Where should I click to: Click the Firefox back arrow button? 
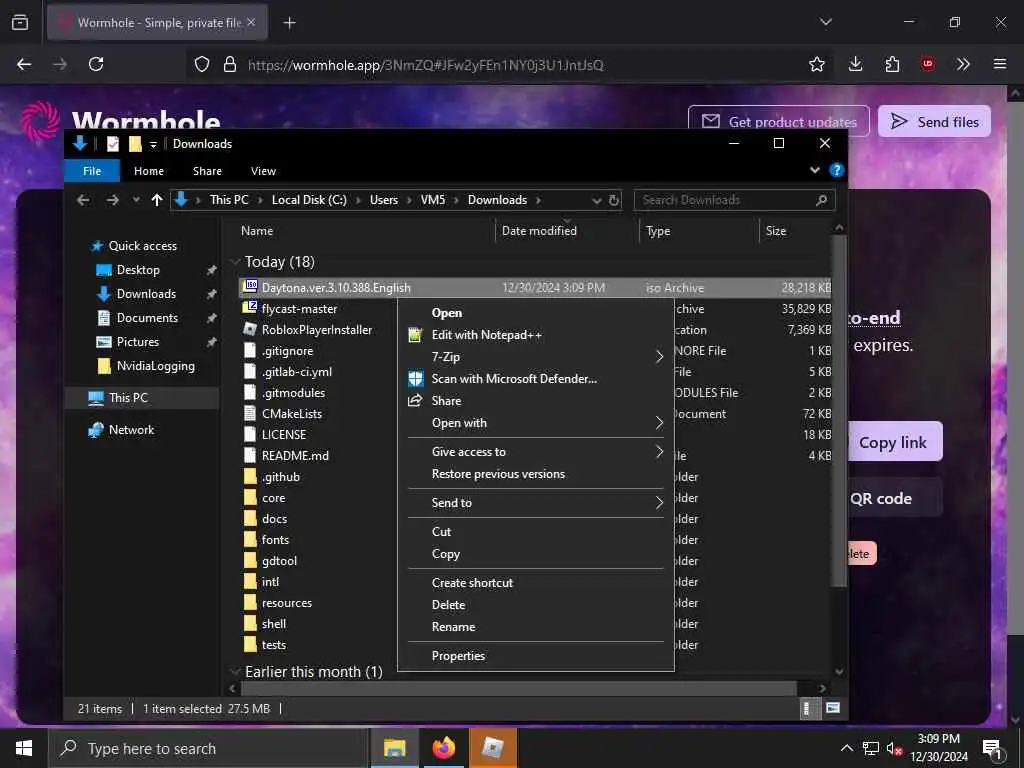pyautogui.click(x=24, y=64)
